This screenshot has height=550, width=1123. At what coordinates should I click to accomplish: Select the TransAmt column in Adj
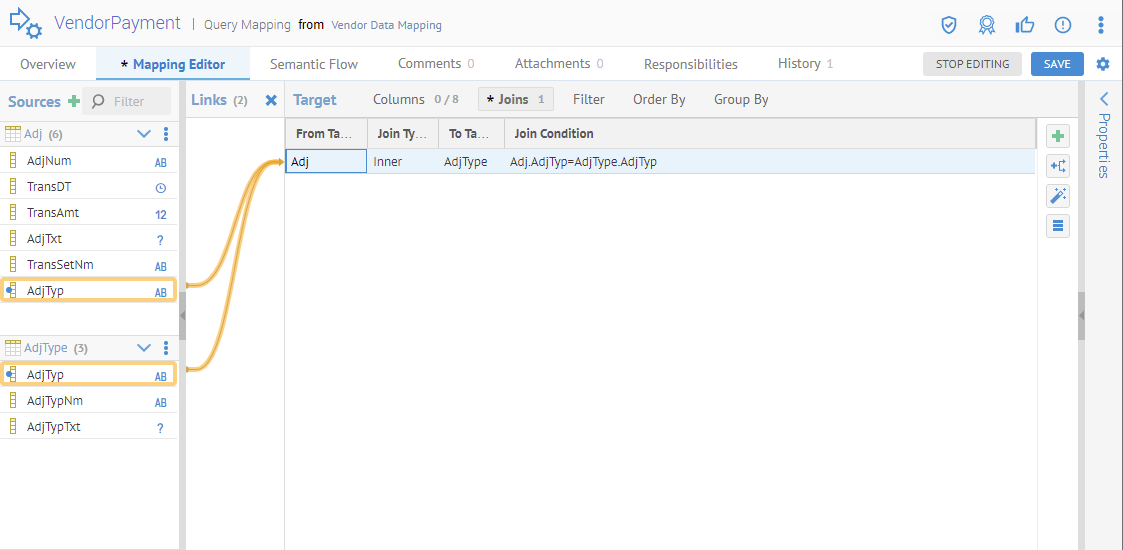[x=53, y=213]
